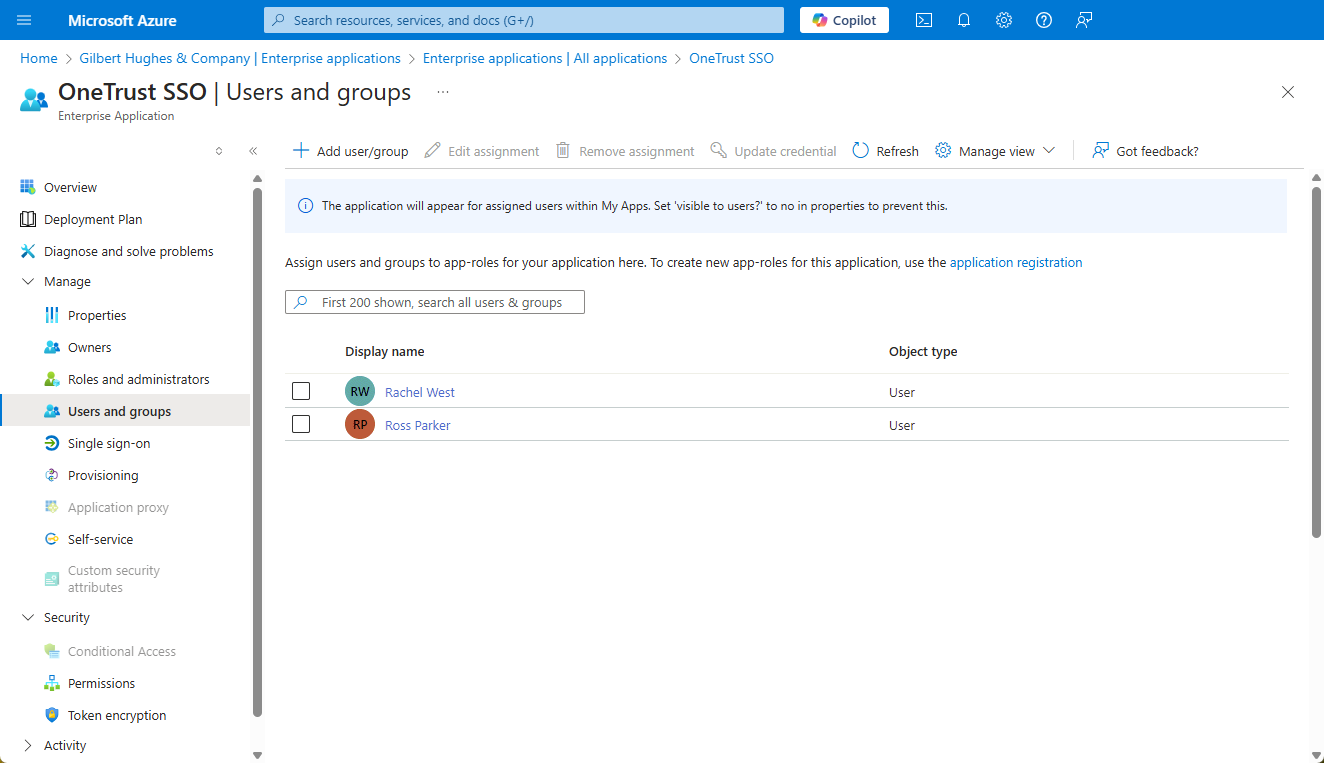
Task: Click Add user/group
Action: pos(350,150)
